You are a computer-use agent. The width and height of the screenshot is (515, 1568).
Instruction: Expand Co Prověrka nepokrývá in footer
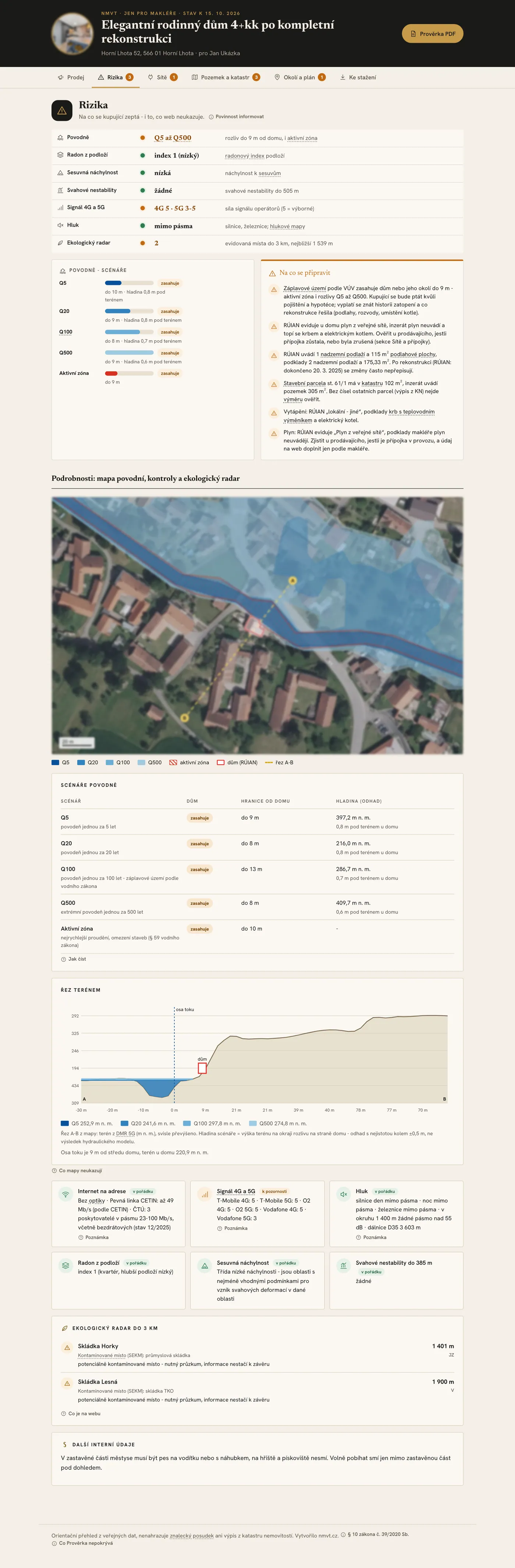tap(82, 1543)
